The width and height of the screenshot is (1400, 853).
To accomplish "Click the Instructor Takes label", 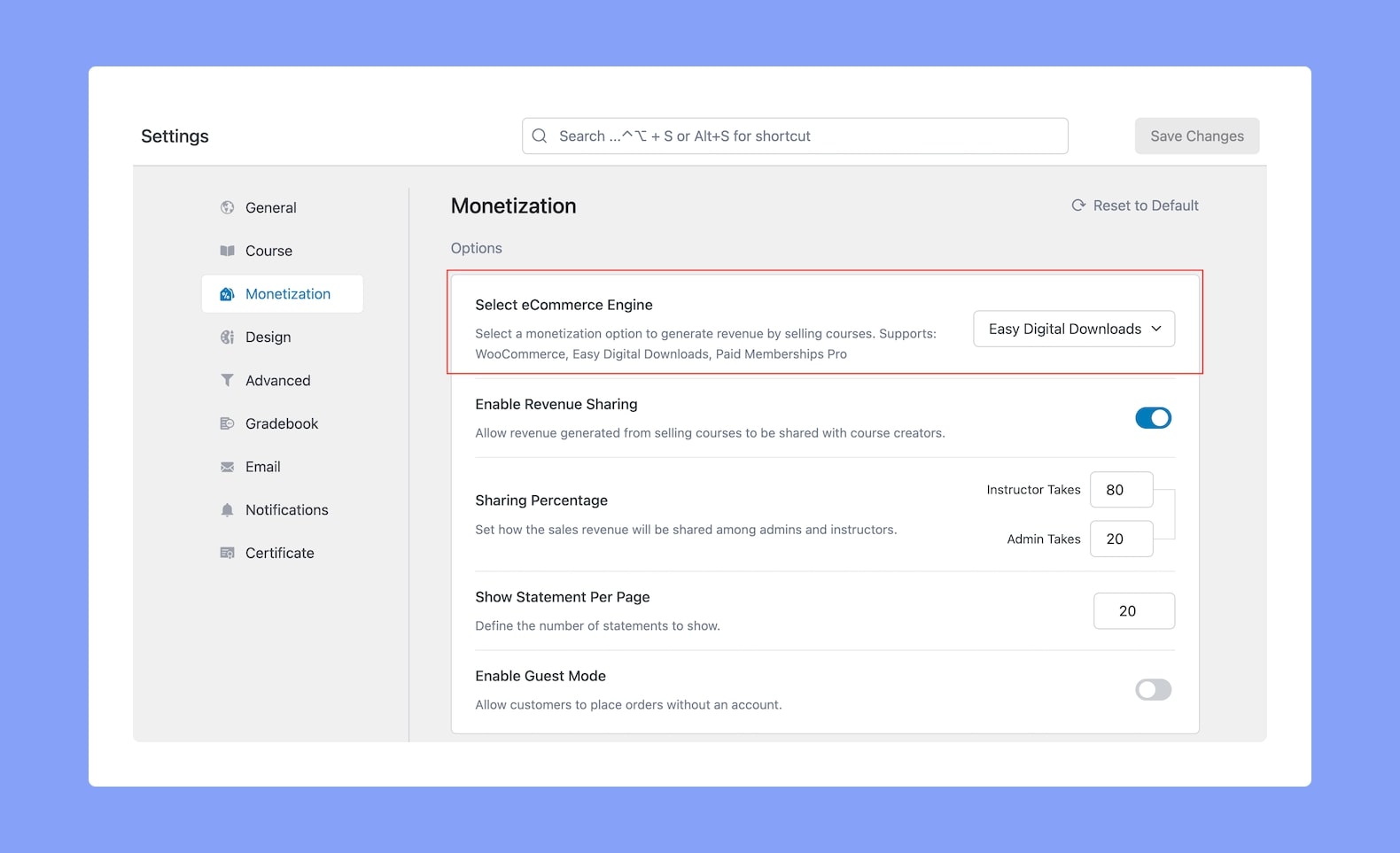I will click(1034, 490).
